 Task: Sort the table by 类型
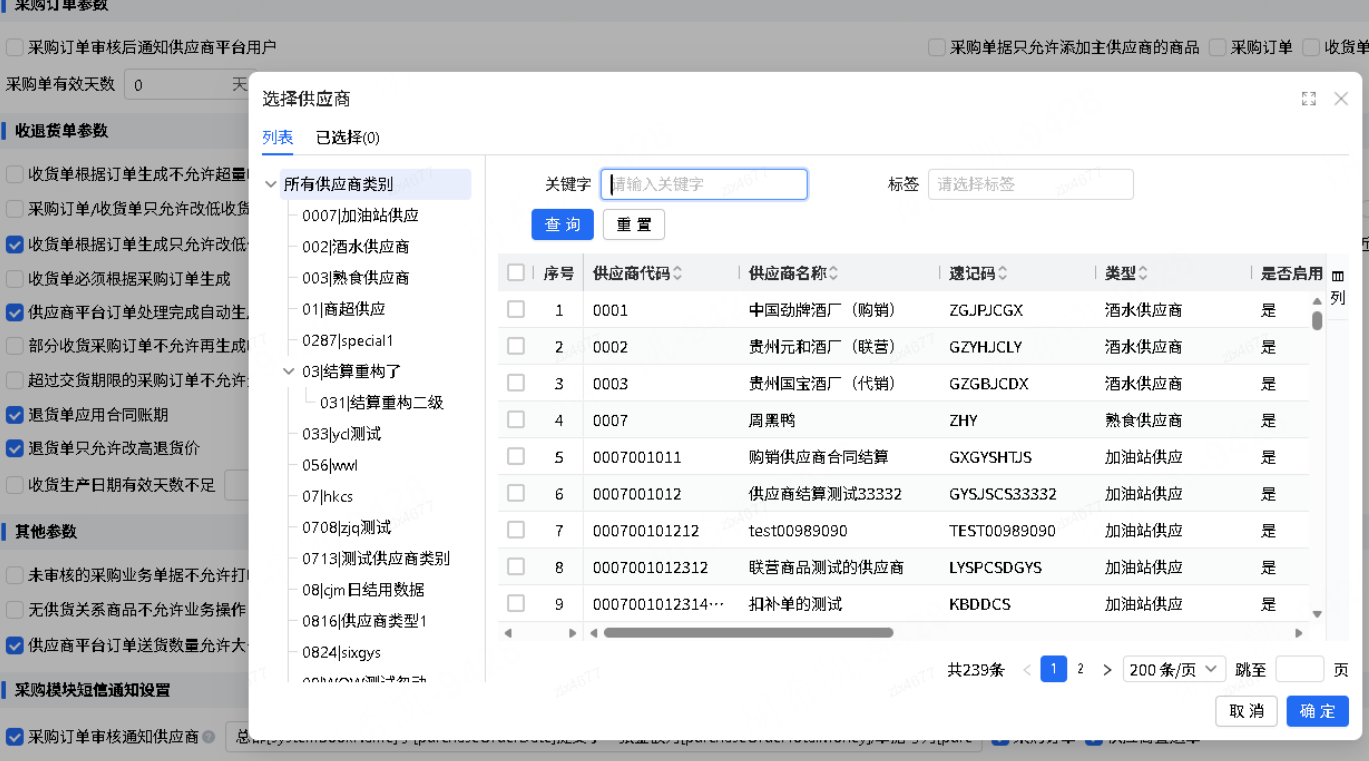(1143, 273)
